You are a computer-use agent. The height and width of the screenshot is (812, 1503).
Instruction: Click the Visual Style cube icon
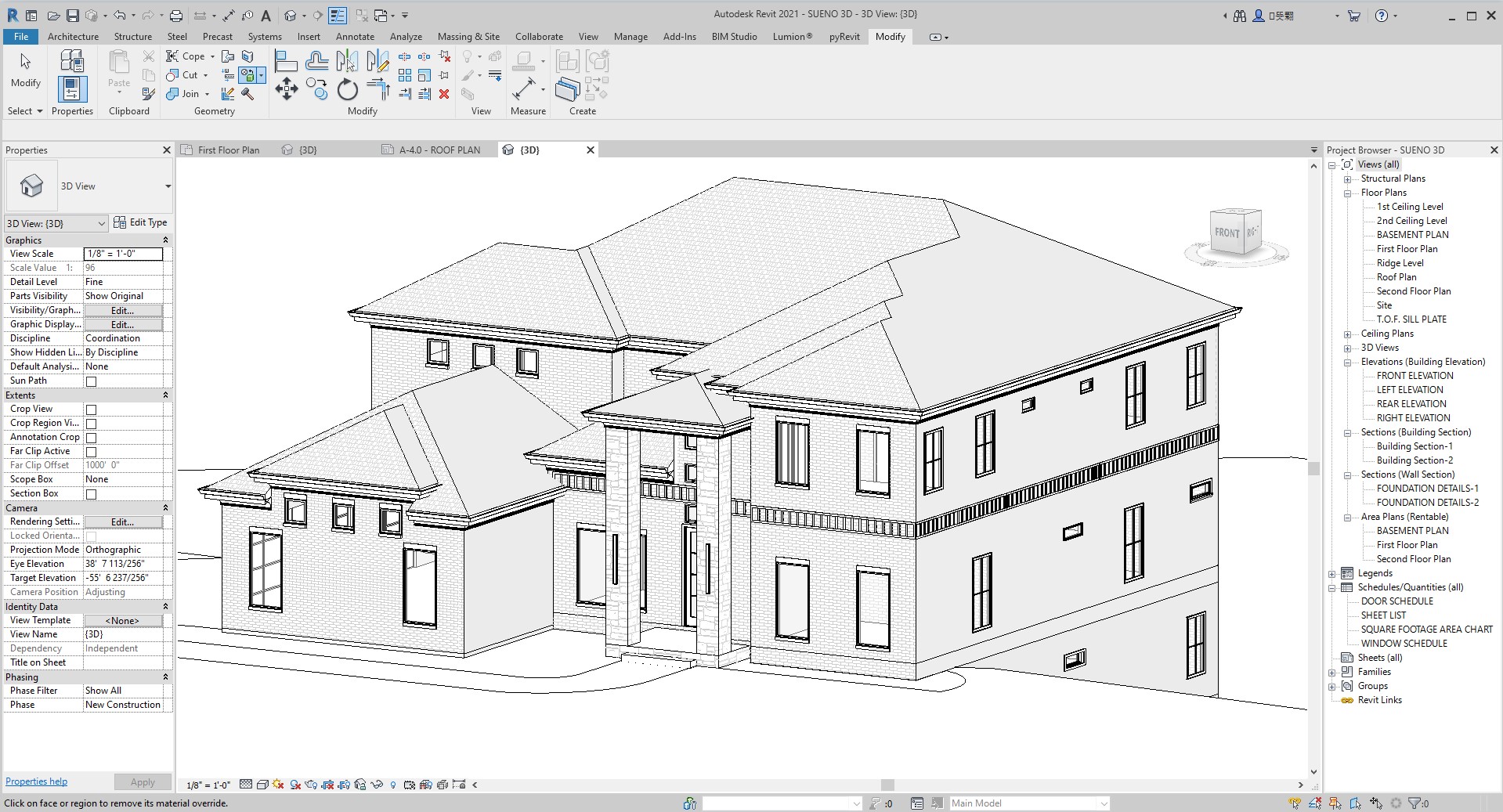point(262,785)
